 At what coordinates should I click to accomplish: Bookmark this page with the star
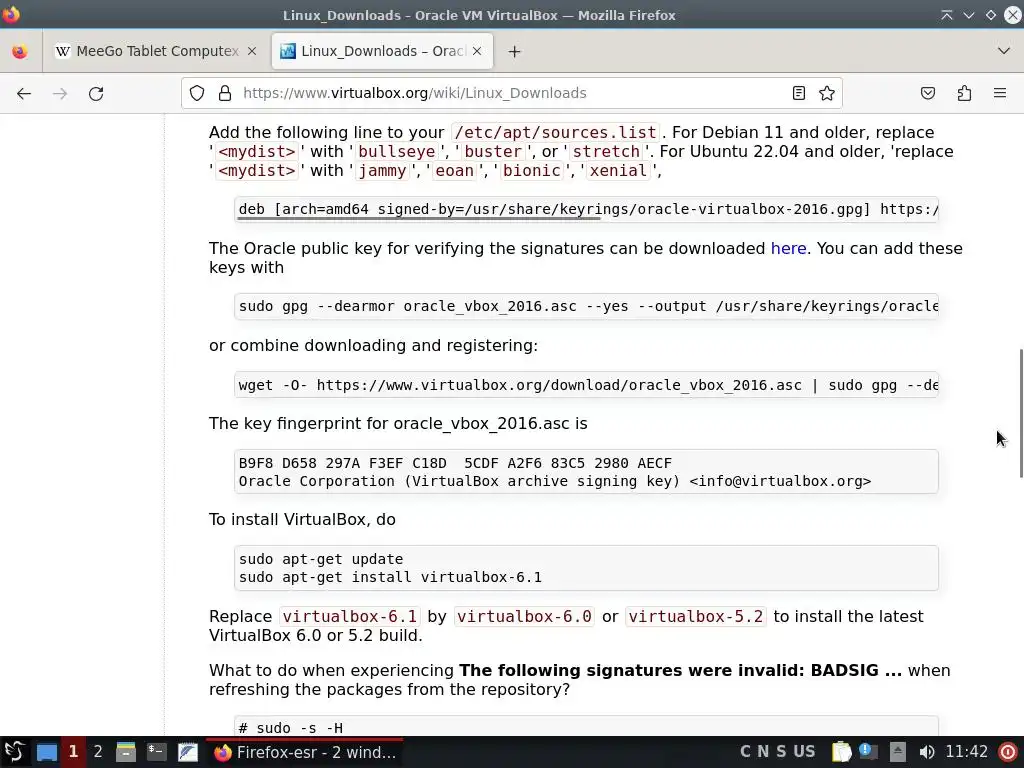[827, 93]
